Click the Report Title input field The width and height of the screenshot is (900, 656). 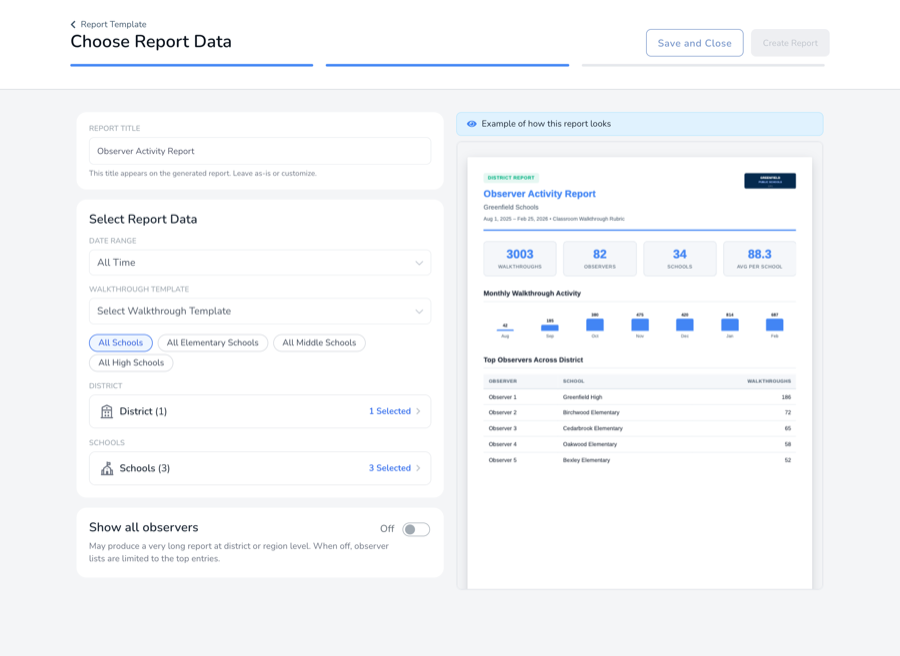(x=260, y=151)
